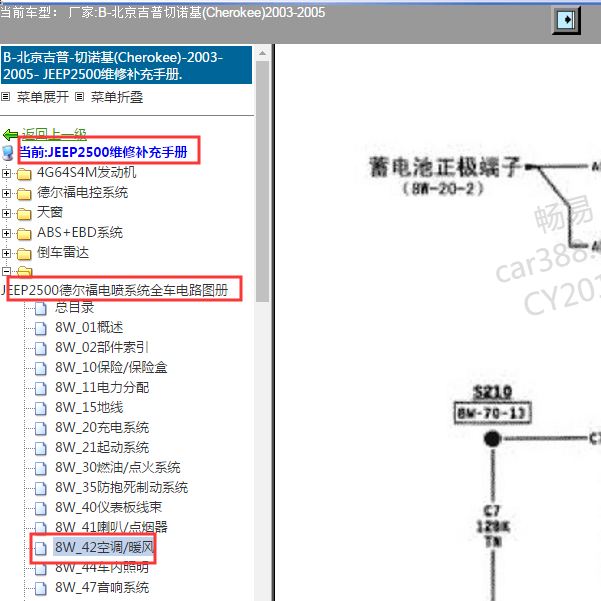Open the 8W_41喇叭/点烟器 document
Image resolution: width=601 pixels, height=601 pixels.
coord(111,527)
